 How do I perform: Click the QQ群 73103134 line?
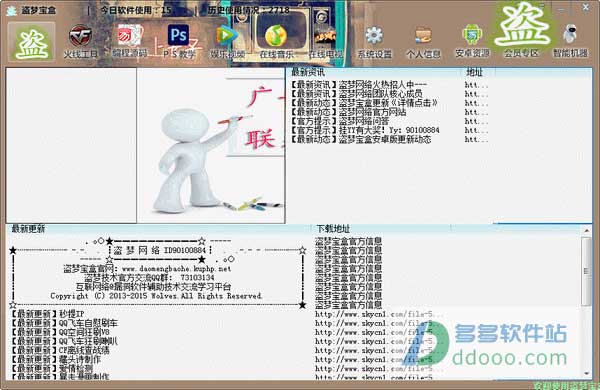click(x=149, y=277)
